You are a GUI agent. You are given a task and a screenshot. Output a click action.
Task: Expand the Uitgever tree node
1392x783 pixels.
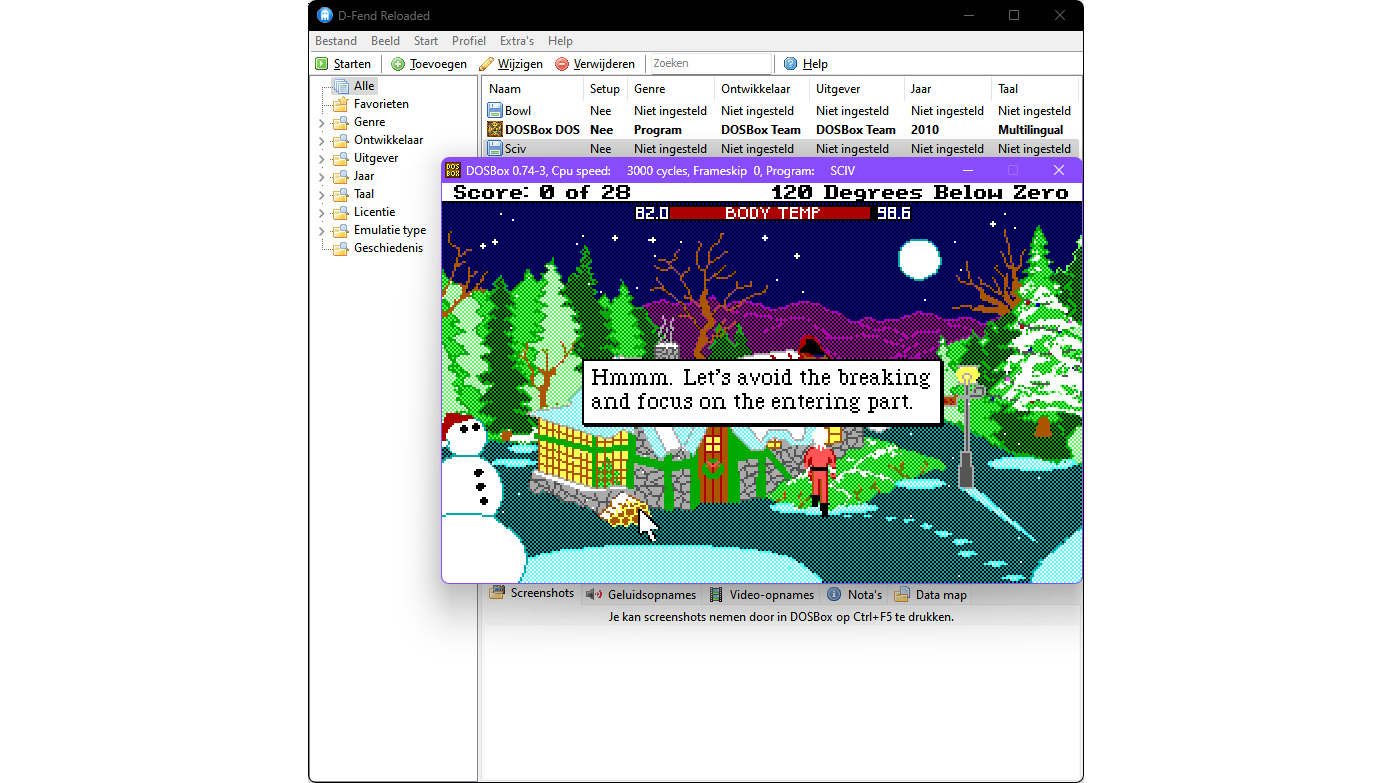322,159
